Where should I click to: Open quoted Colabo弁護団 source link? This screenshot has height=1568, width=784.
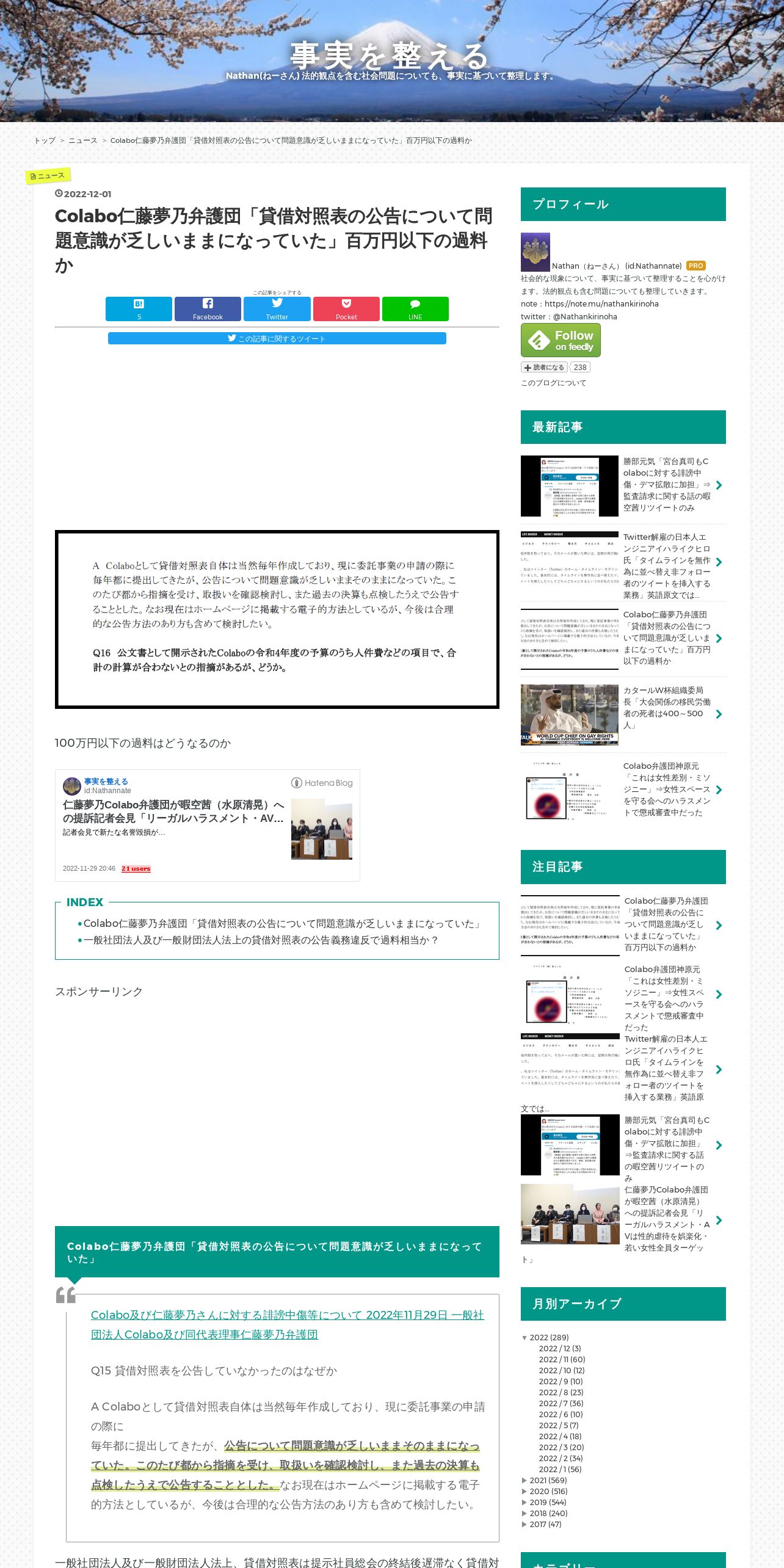click(x=287, y=1324)
